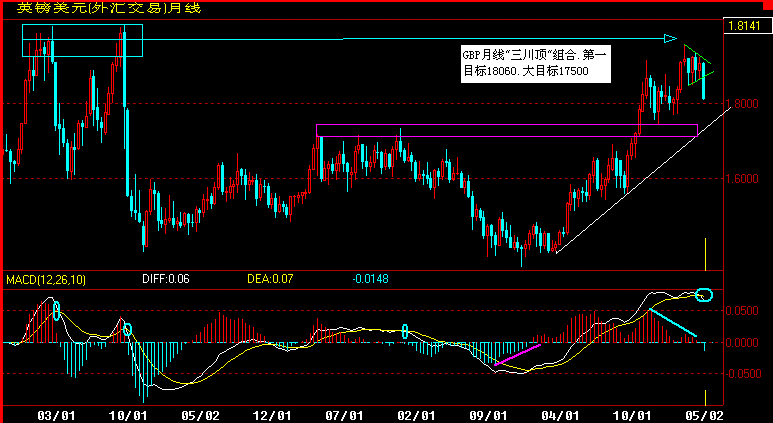The height and width of the screenshot is (423, 773).
Task: Select the 0.0000 MACD axis label
Action: click(x=742, y=342)
